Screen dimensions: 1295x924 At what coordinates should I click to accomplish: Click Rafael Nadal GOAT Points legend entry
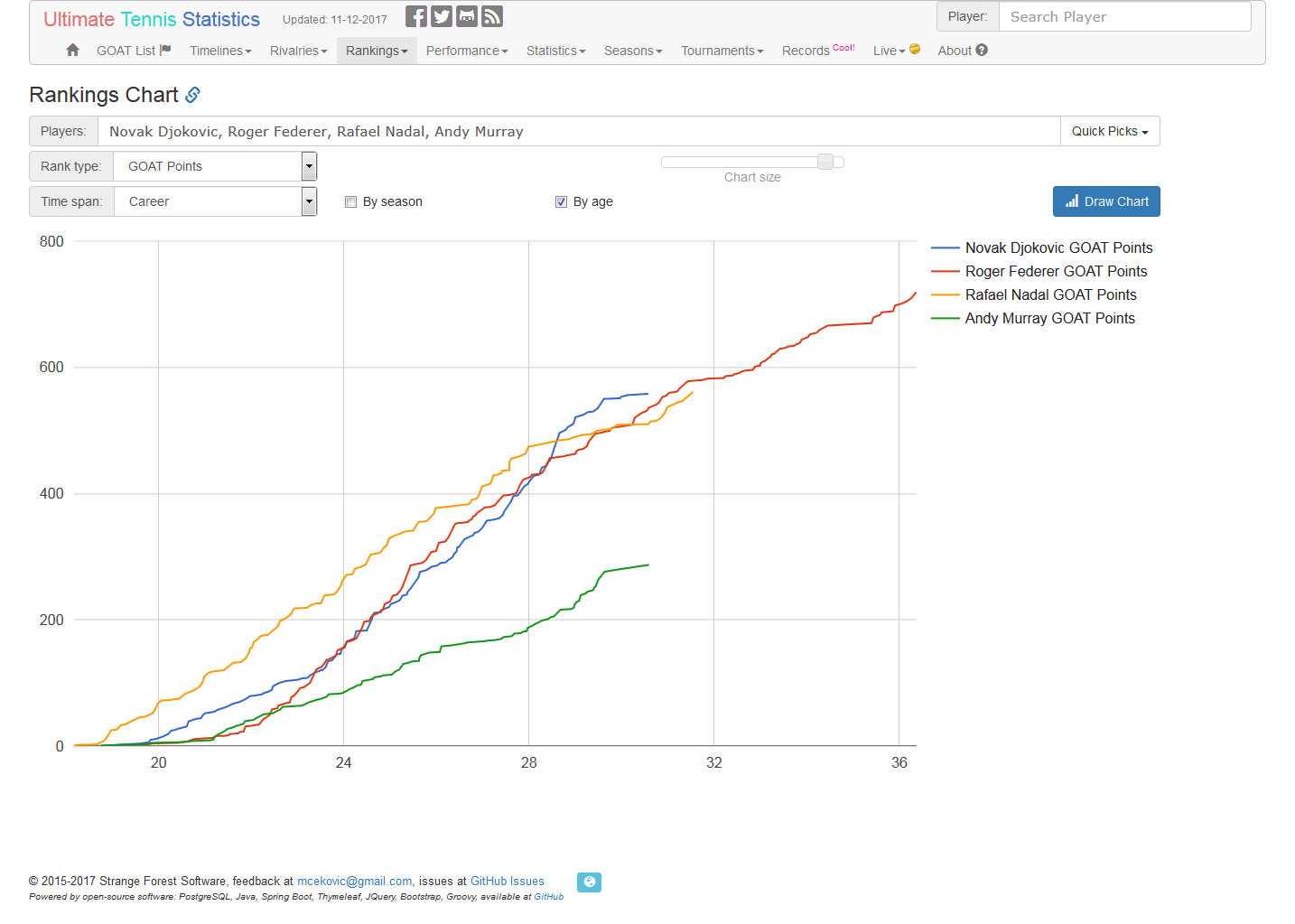click(1034, 294)
